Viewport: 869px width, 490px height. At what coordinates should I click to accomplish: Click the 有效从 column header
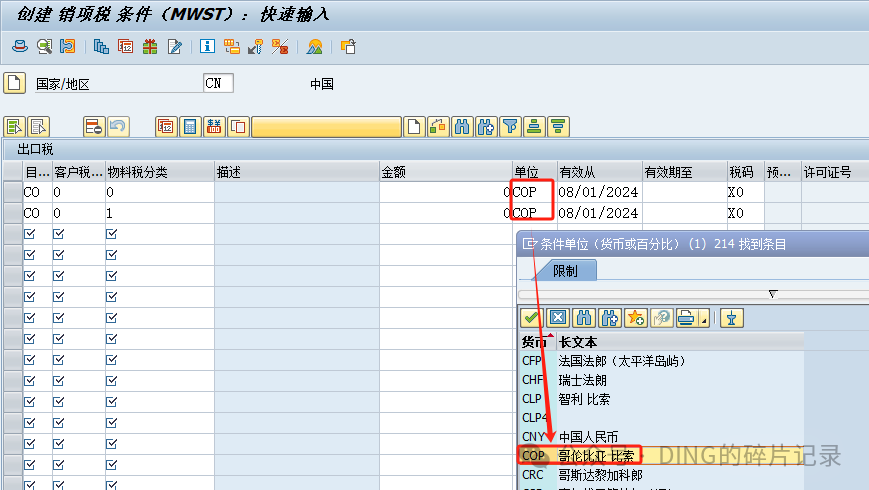coord(599,172)
